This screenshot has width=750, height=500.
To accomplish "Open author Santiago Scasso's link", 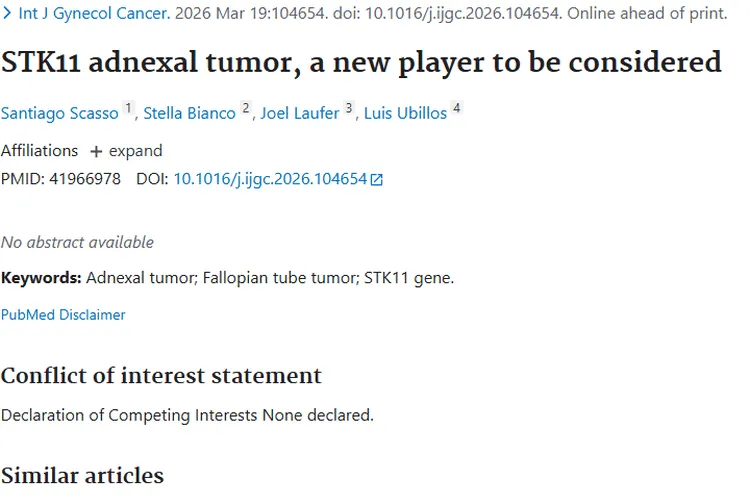I will click(x=60, y=113).
